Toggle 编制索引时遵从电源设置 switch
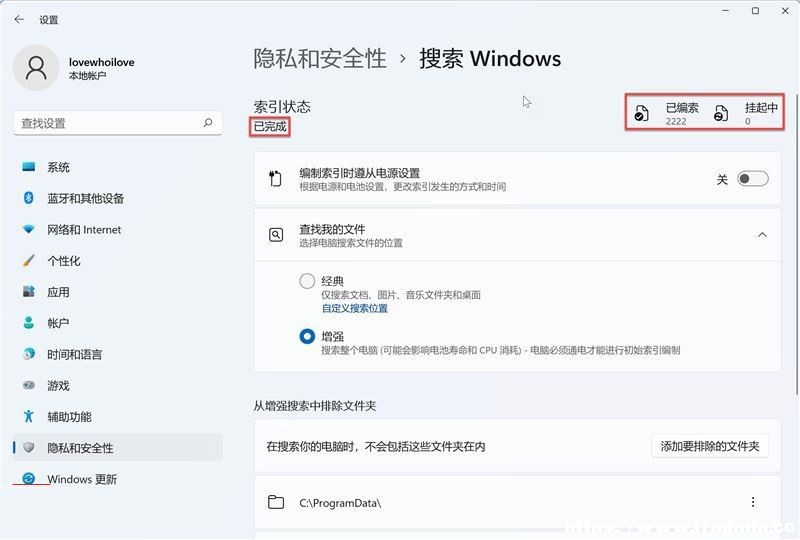Viewport: 800px width, 540px height. click(x=753, y=179)
